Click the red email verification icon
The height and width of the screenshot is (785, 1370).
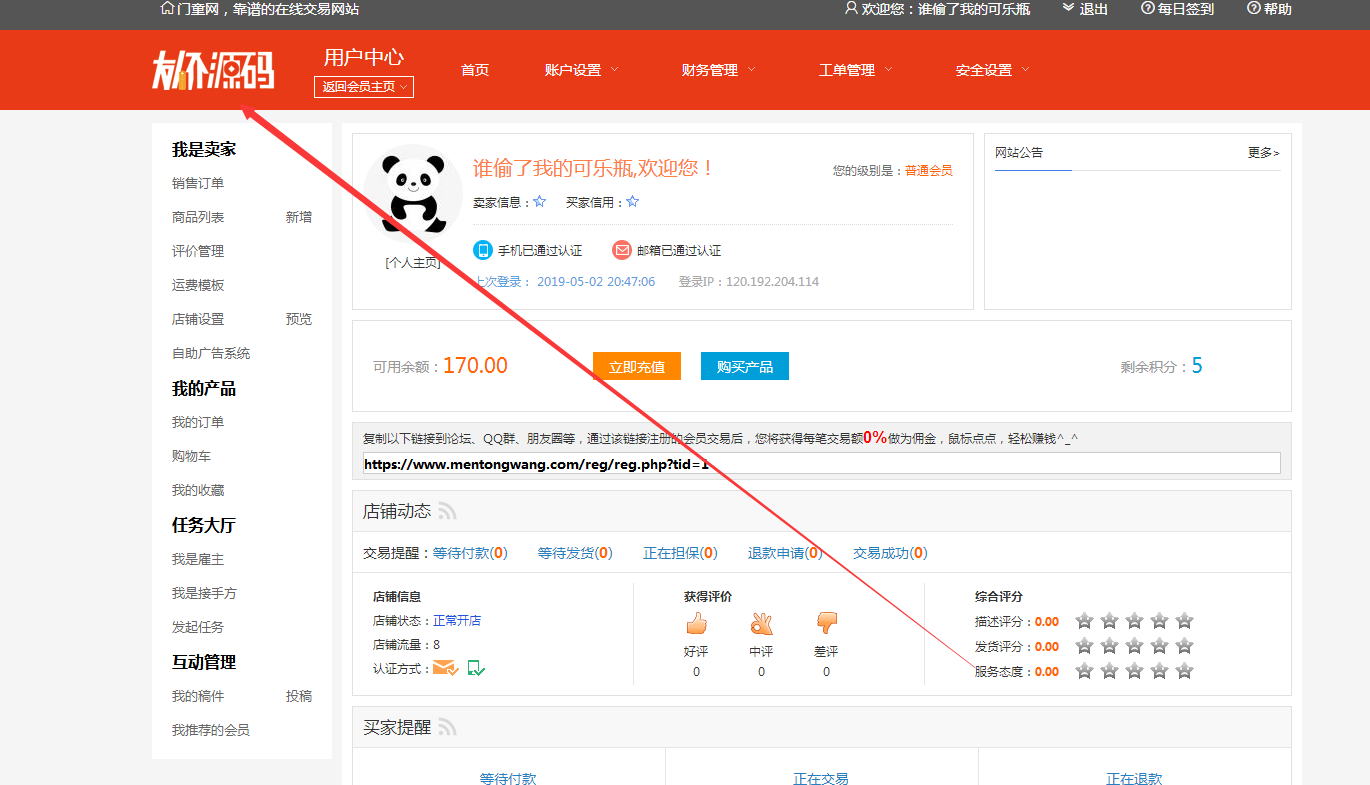coord(622,250)
